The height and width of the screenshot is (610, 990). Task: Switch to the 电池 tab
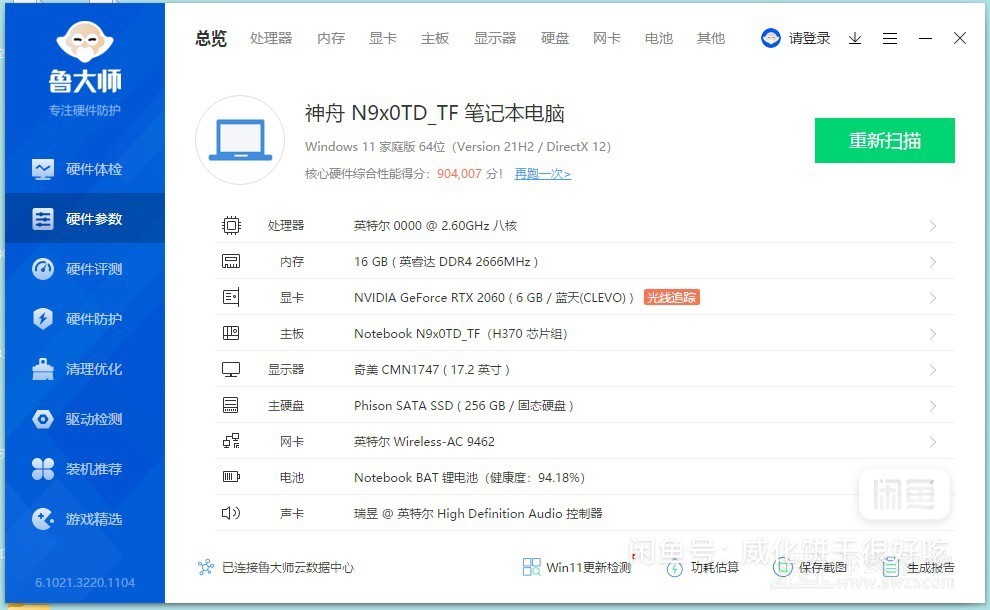[659, 38]
